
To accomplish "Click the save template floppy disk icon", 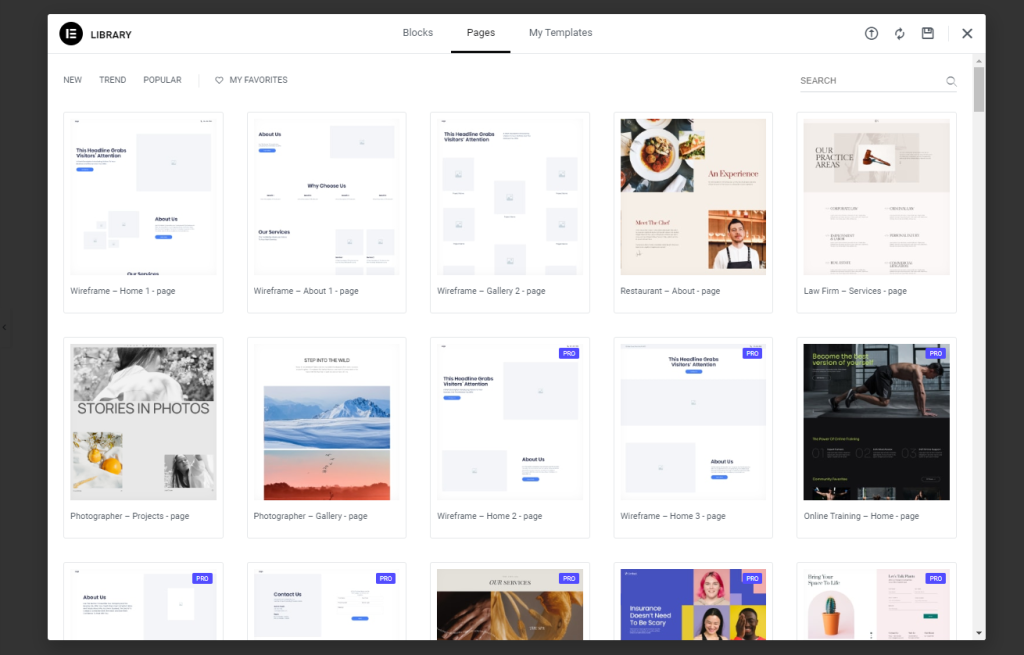I will 927,33.
